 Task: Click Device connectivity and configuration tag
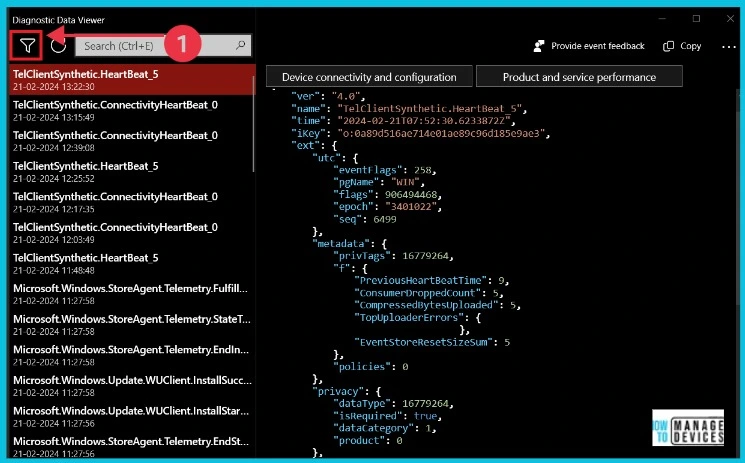369,77
